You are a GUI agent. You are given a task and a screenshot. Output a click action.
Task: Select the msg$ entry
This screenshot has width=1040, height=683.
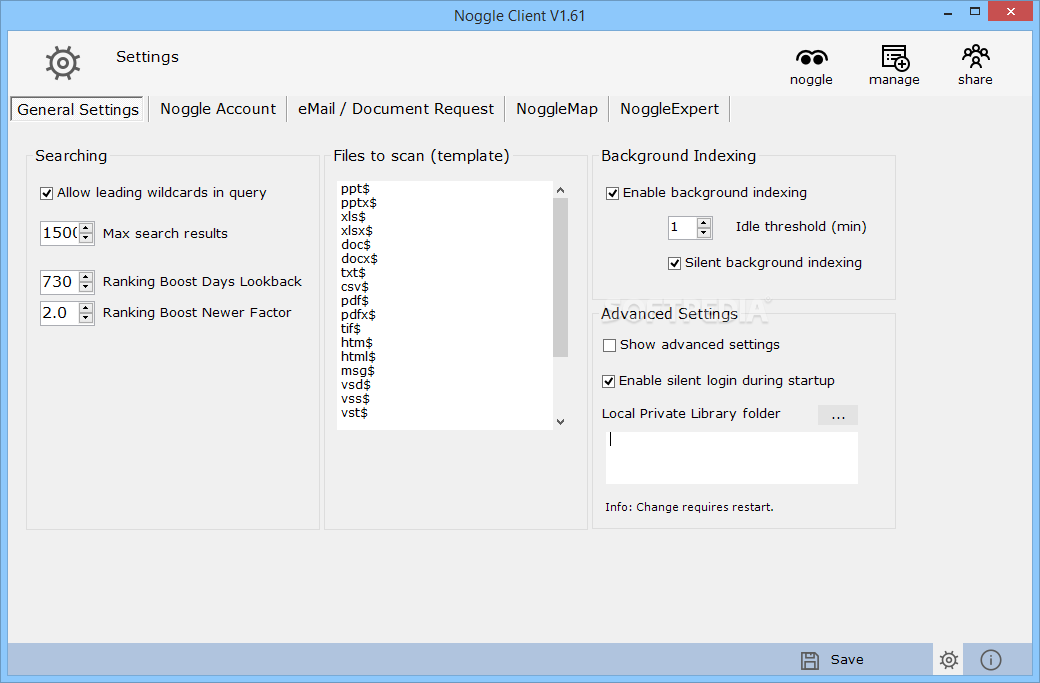pyautogui.click(x=358, y=371)
